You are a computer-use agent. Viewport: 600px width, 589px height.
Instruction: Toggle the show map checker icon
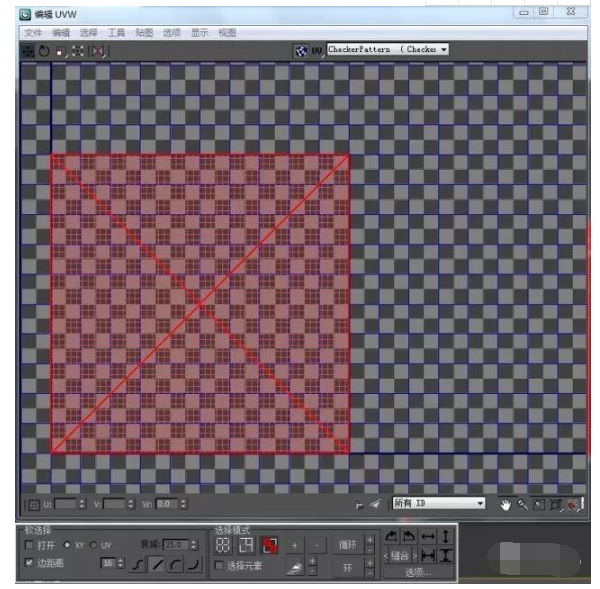point(301,51)
